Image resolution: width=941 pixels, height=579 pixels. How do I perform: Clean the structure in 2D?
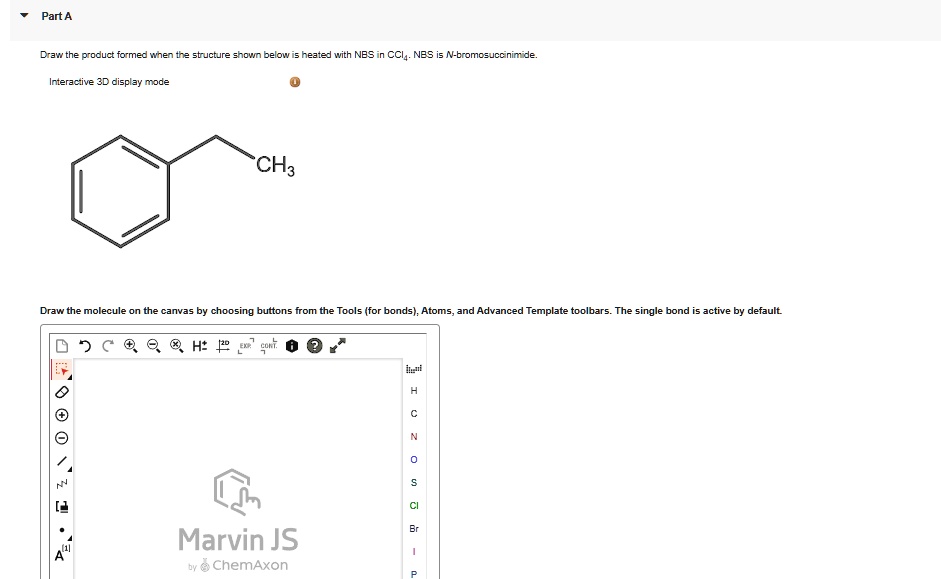(224, 344)
